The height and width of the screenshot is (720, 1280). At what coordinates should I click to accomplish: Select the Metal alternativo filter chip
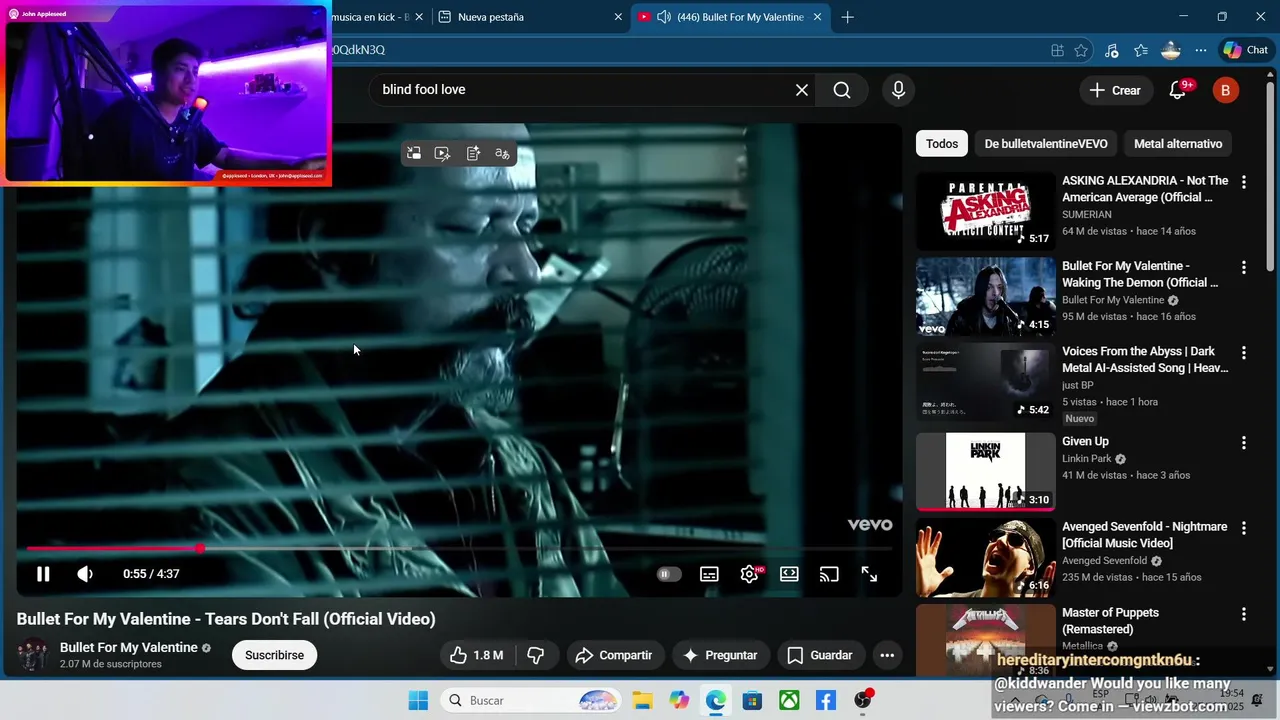[1178, 144]
